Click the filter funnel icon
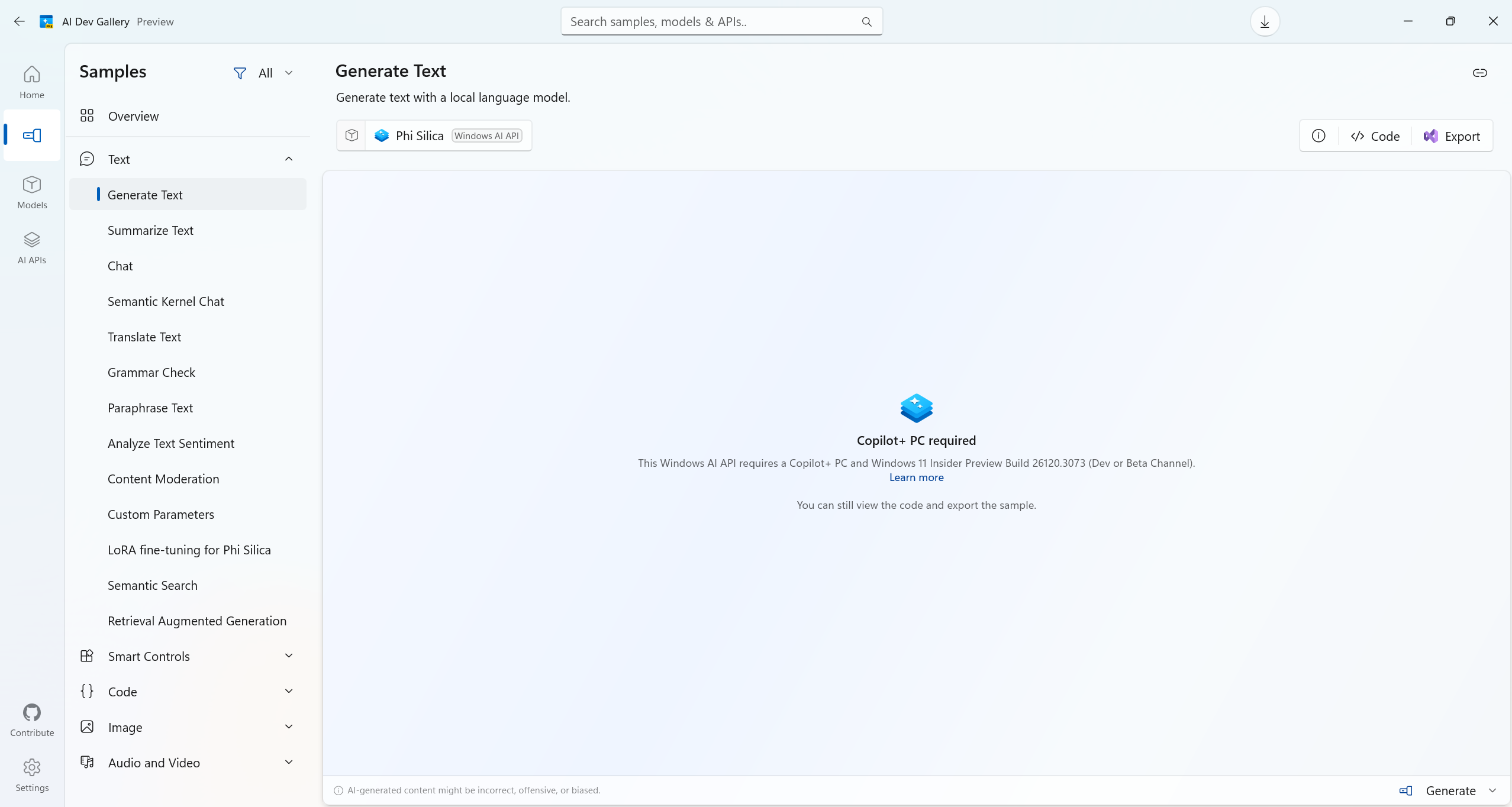 240,73
